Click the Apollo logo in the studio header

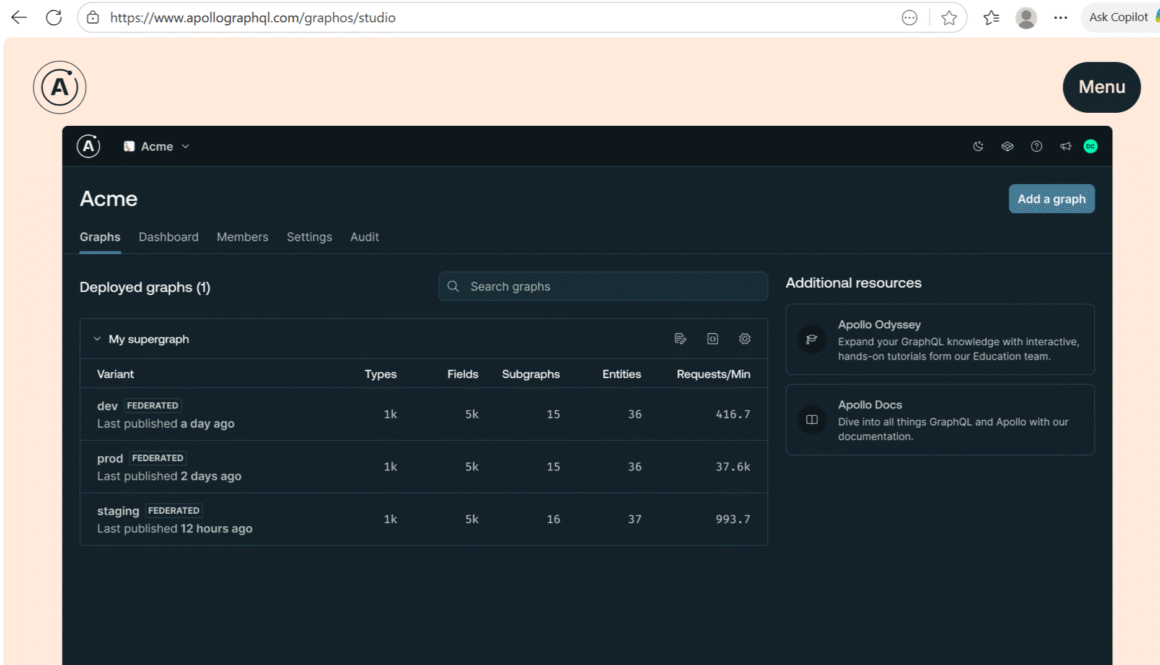89,147
